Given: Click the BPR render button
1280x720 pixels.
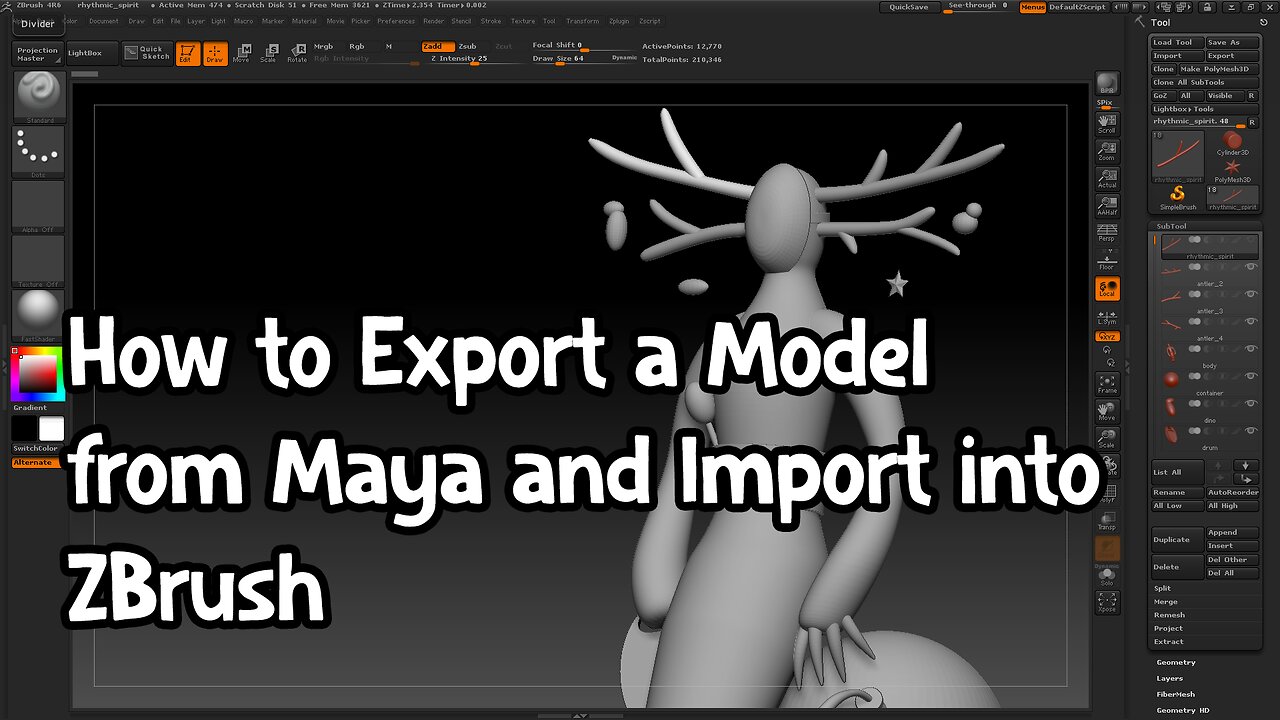Looking at the screenshot, I should pyautogui.click(x=1107, y=83).
